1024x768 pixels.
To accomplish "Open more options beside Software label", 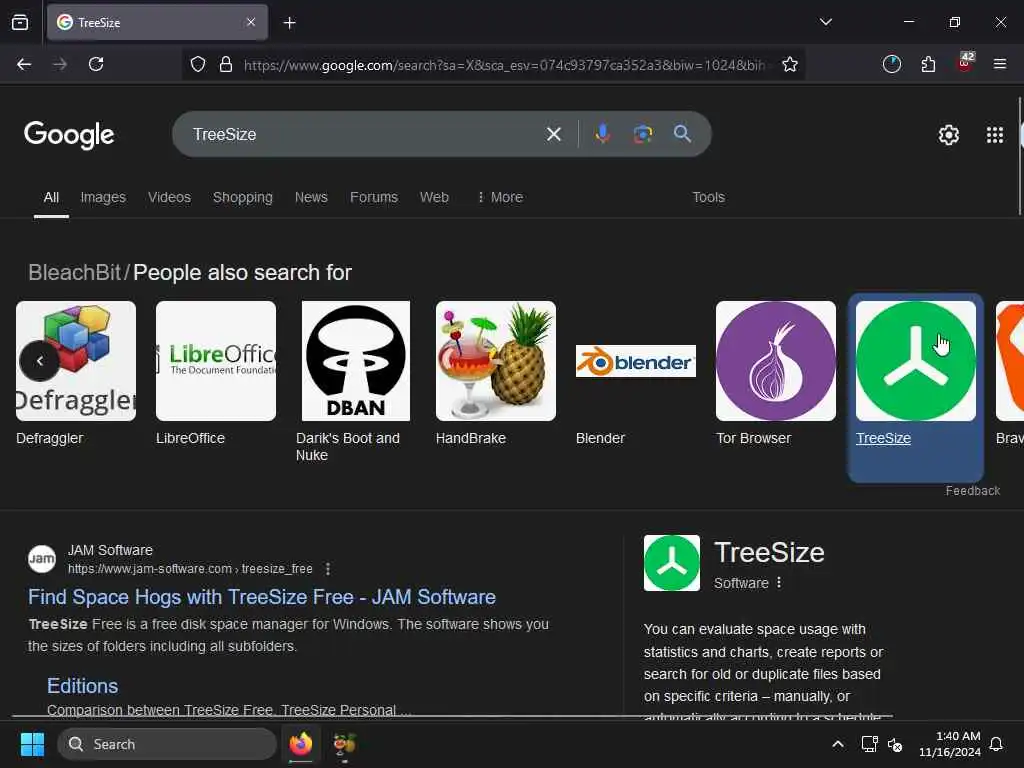I will click(779, 583).
